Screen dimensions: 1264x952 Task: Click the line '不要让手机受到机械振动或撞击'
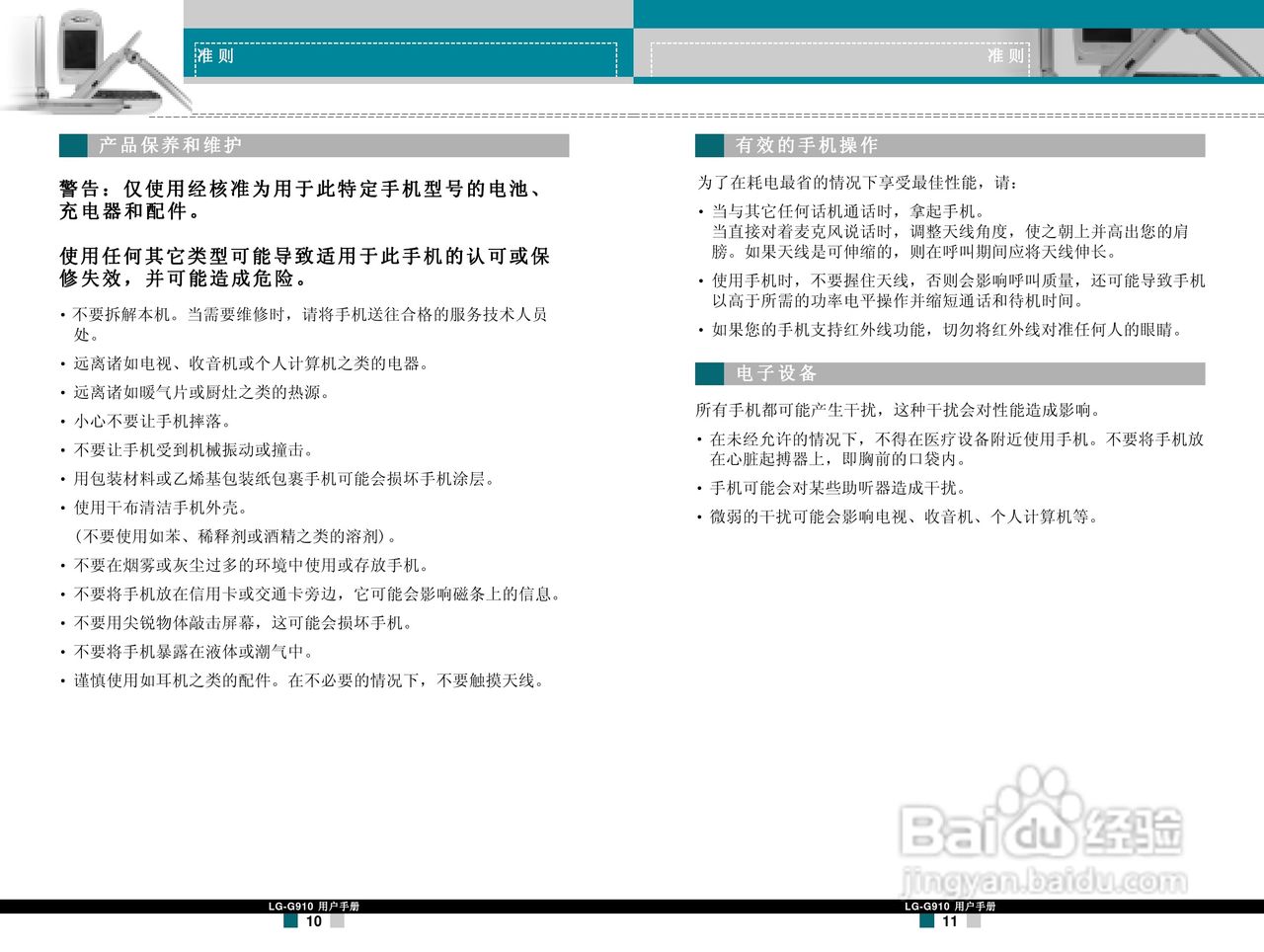188,449
